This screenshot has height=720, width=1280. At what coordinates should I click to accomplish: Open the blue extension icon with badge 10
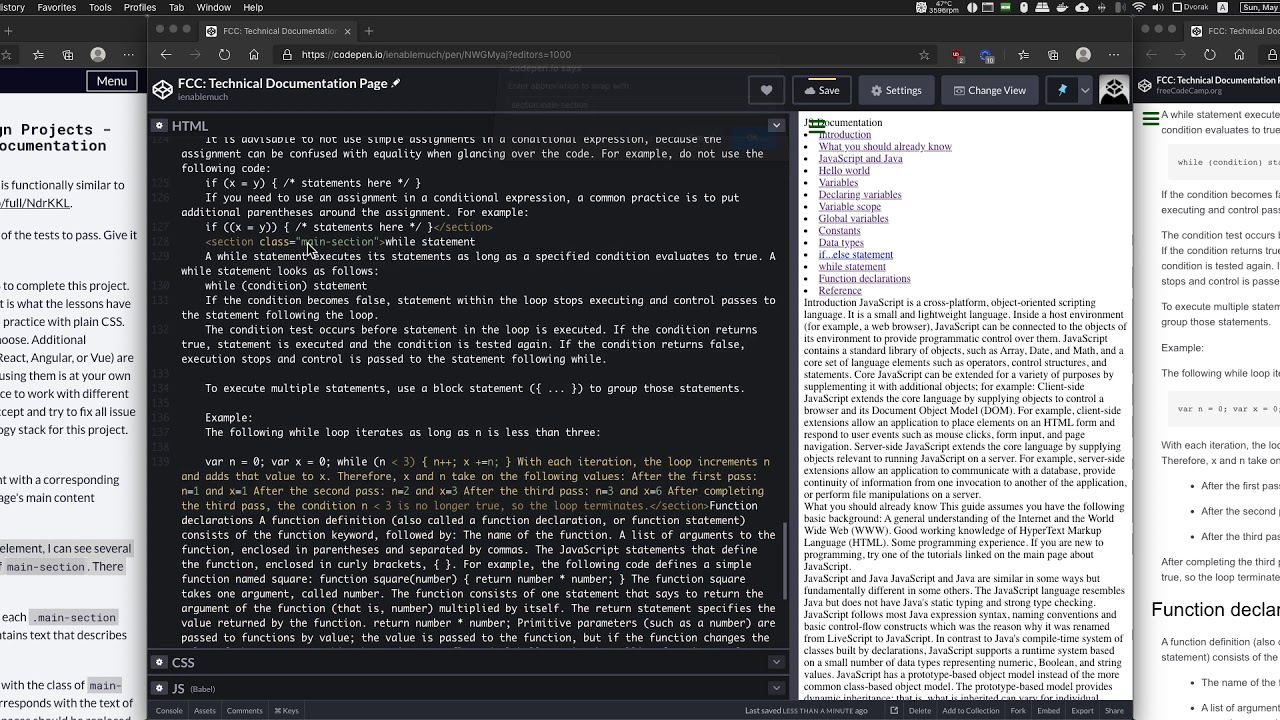click(988, 56)
